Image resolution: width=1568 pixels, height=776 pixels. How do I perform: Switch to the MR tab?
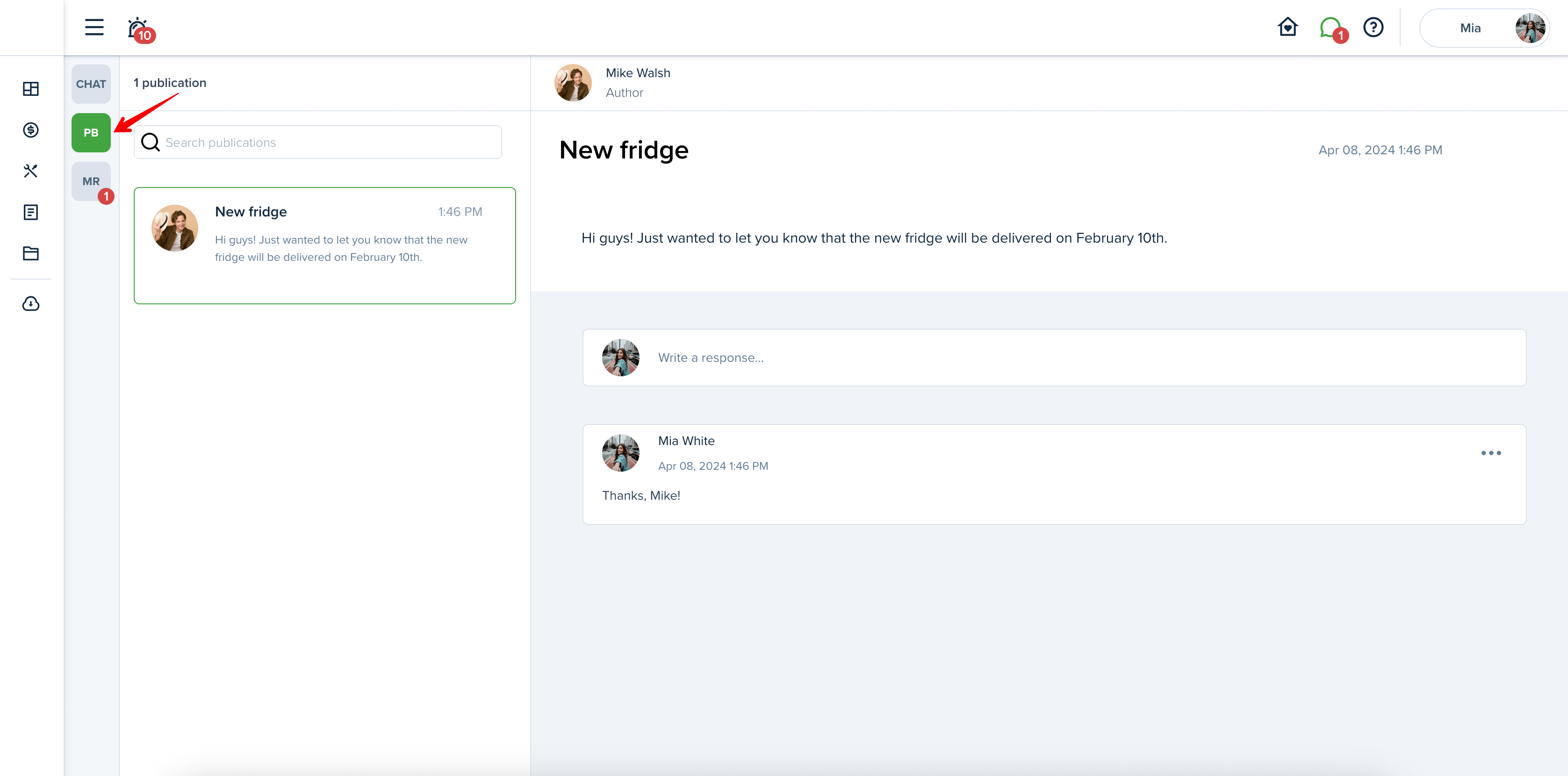[x=91, y=181]
